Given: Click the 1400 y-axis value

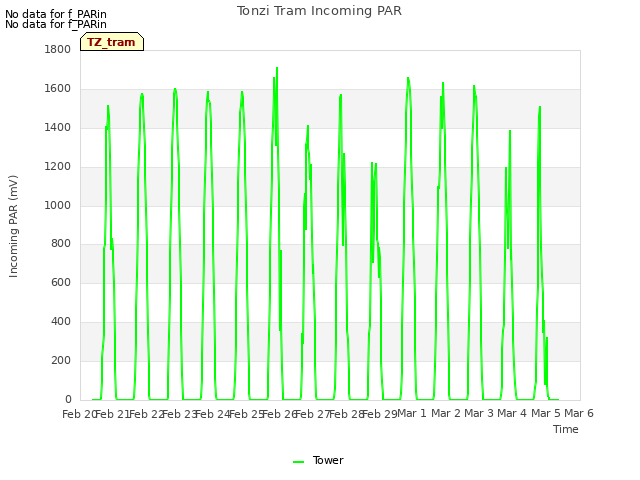Looking at the screenshot, I should (58, 127).
